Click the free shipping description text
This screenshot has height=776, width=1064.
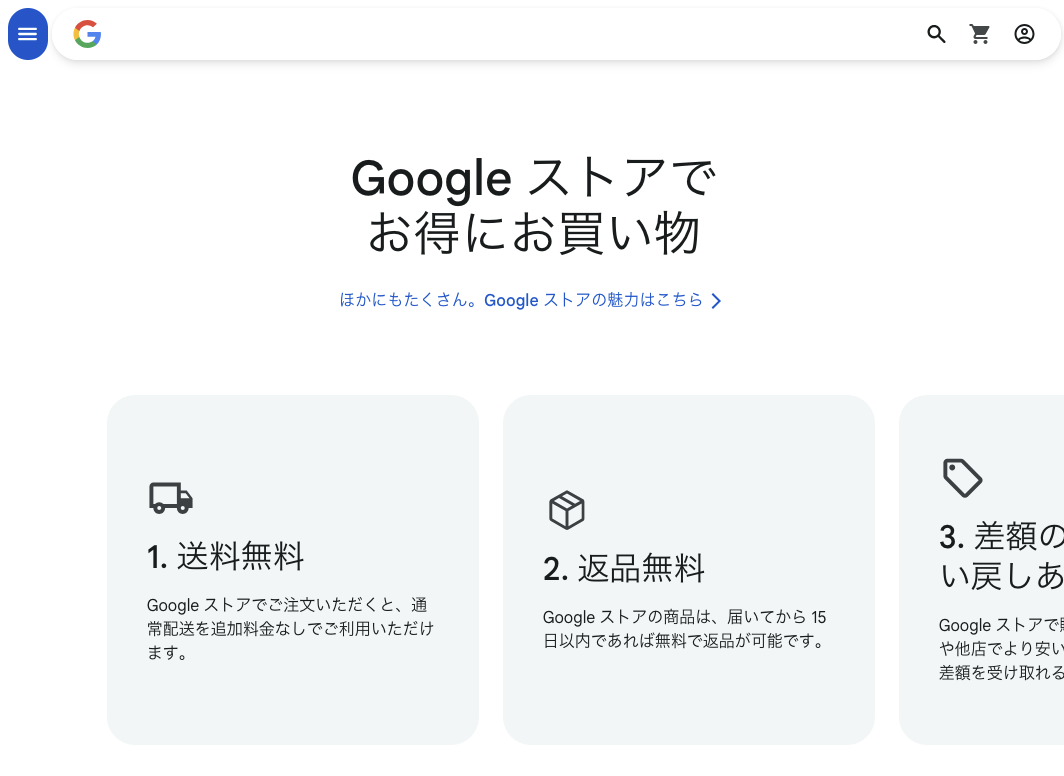290,628
